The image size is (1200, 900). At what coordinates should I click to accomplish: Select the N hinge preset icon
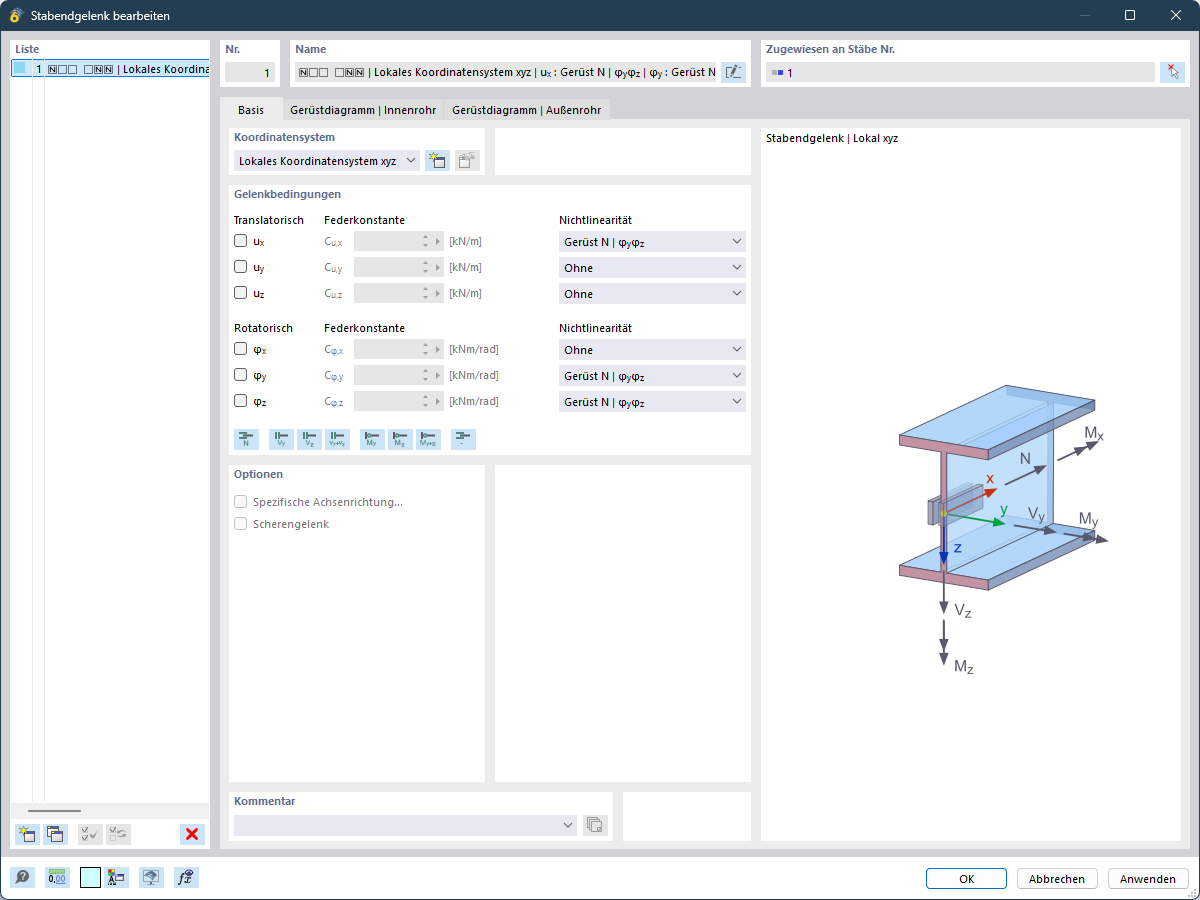point(246,438)
